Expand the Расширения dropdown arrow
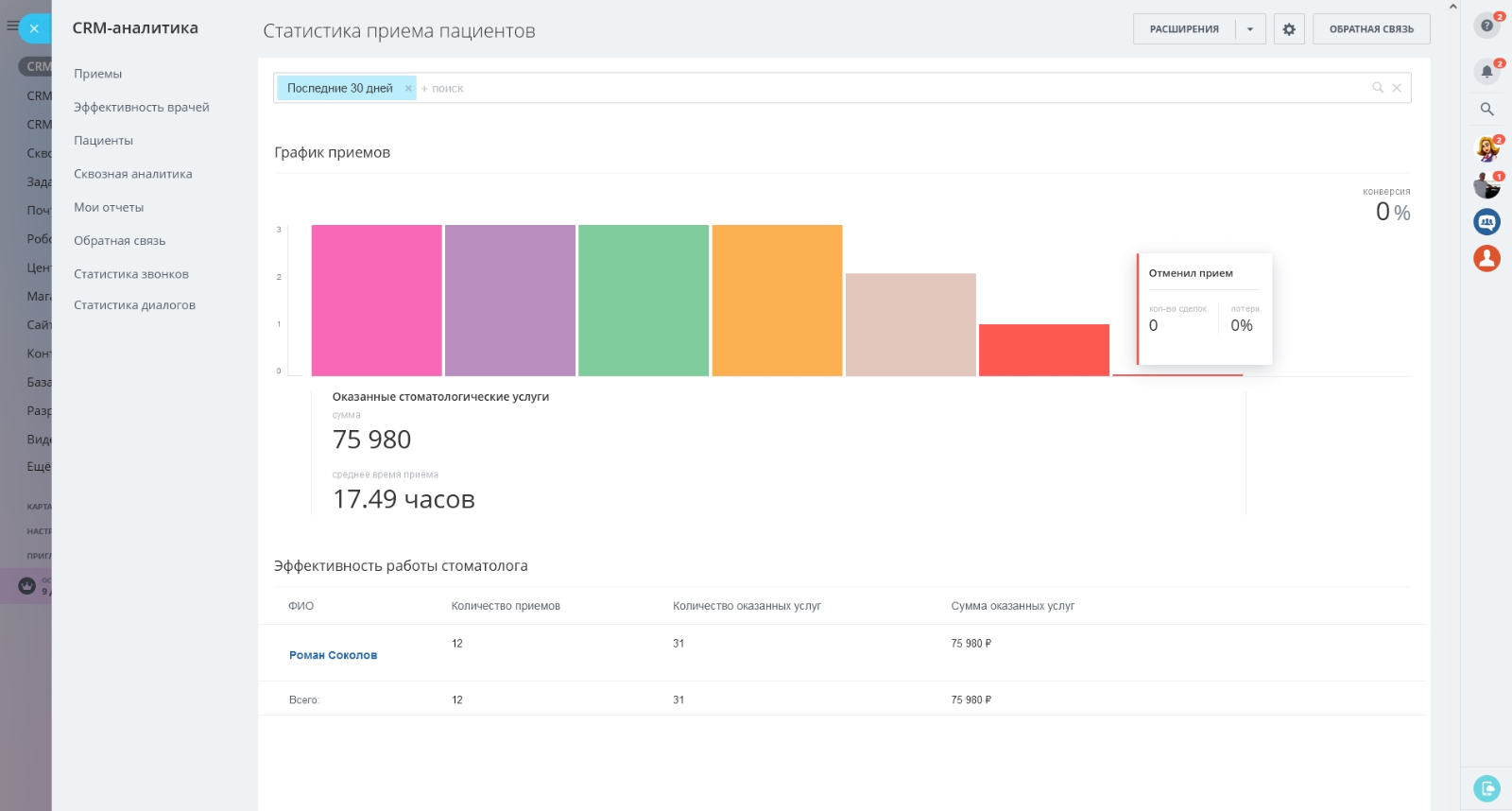Screen dimensions: 1512x811 click(1250, 29)
